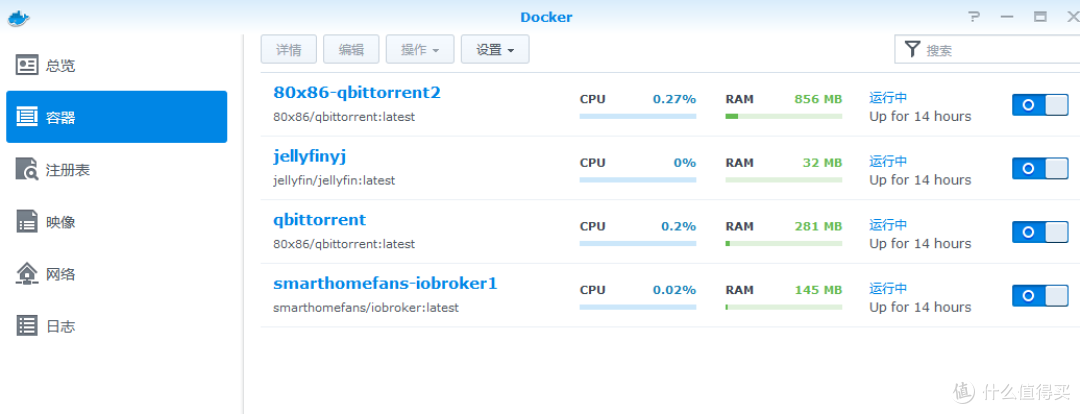The width and height of the screenshot is (1080, 414).
Task: Click the filter funnel icon in search
Action: 913,50
